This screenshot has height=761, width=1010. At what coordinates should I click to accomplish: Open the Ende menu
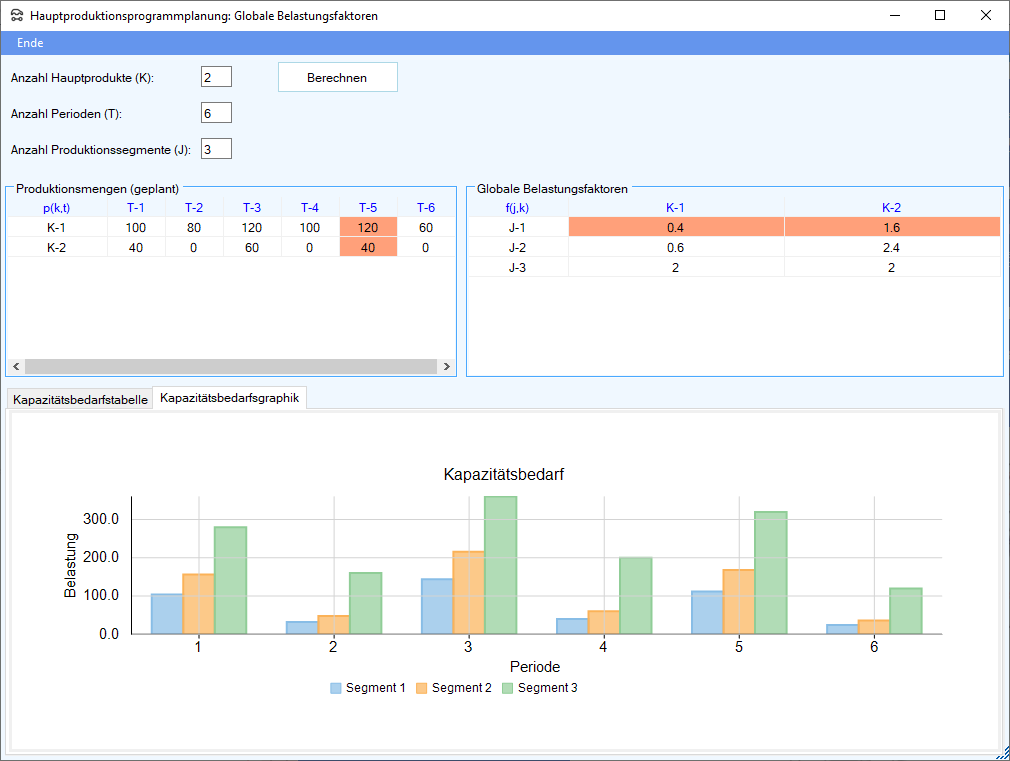click(30, 43)
